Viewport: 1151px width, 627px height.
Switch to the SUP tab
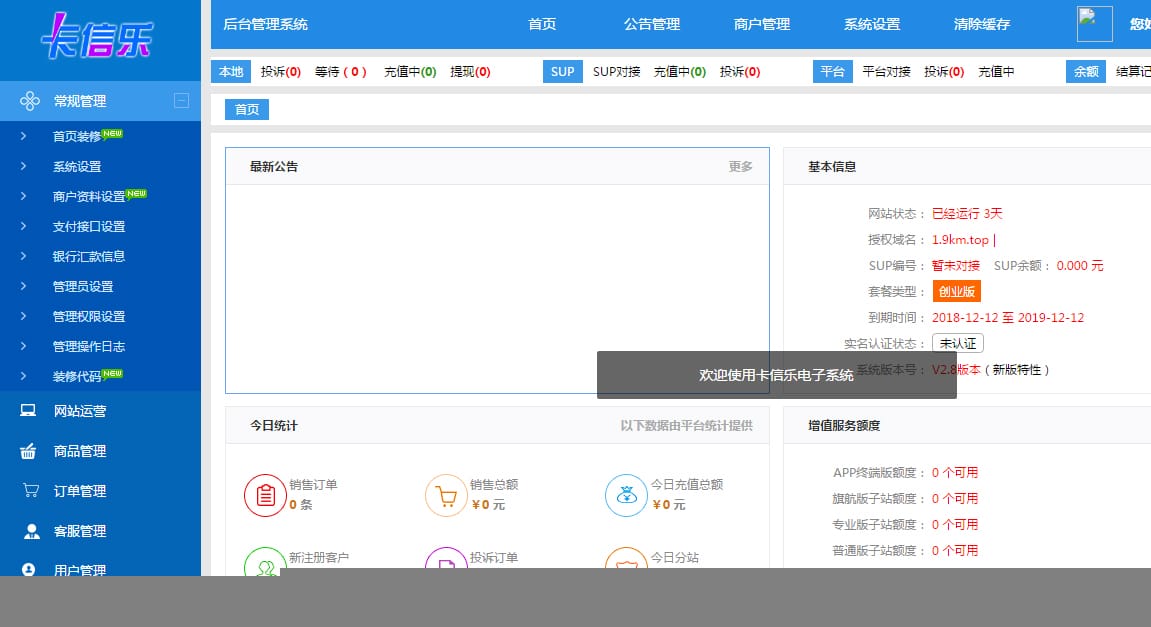(x=562, y=71)
